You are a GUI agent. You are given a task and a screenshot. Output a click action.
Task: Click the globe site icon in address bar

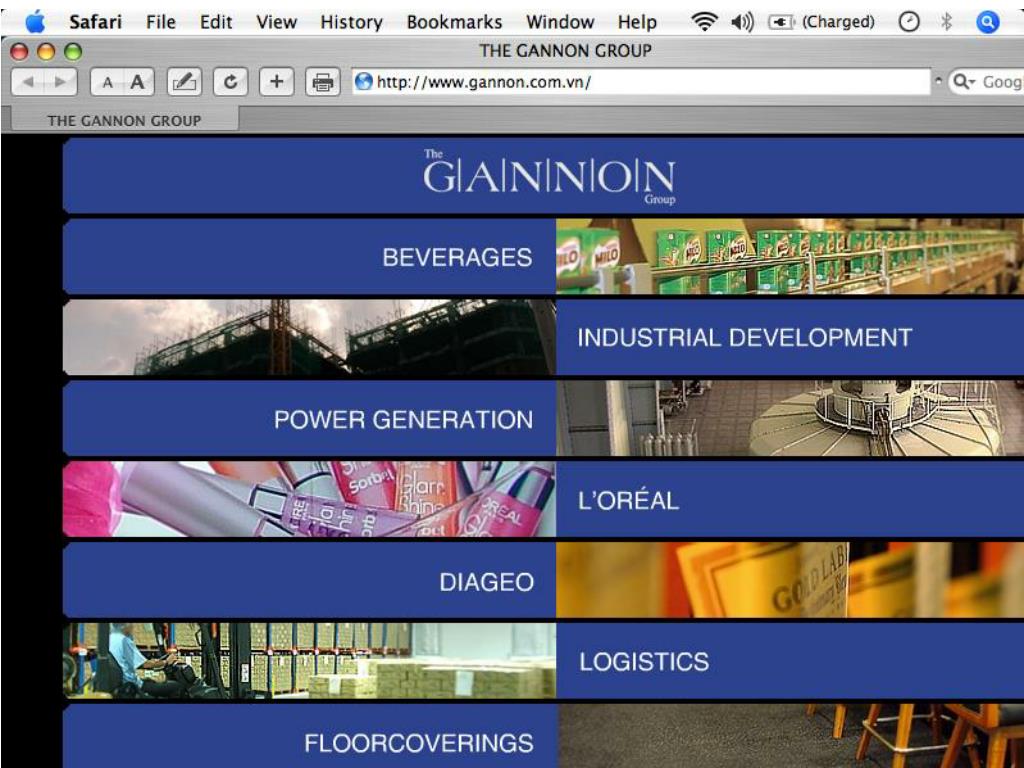[x=364, y=82]
